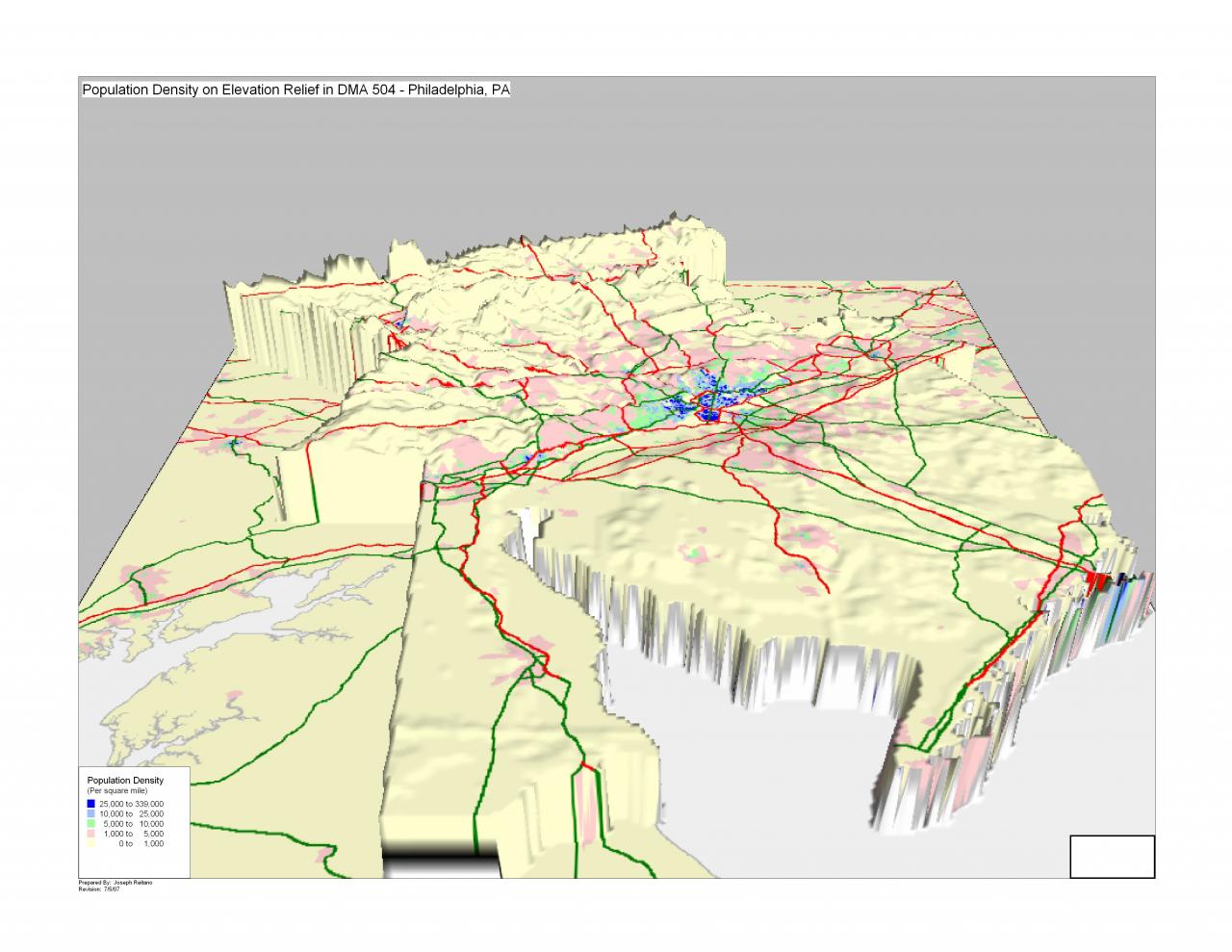
Task: Click the red cluster on the far east coast
Action: point(1097,580)
